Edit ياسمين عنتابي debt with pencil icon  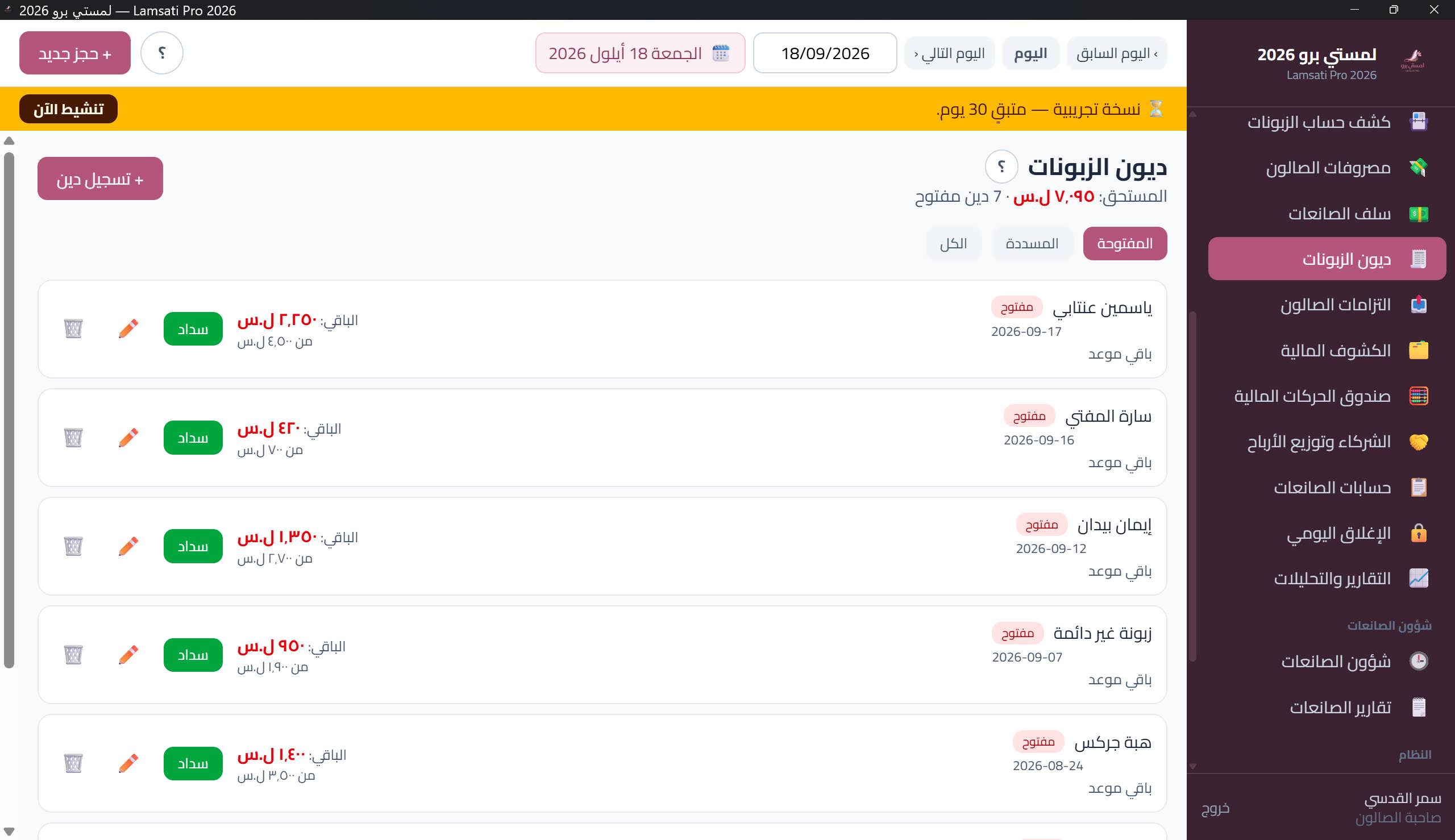point(128,329)
